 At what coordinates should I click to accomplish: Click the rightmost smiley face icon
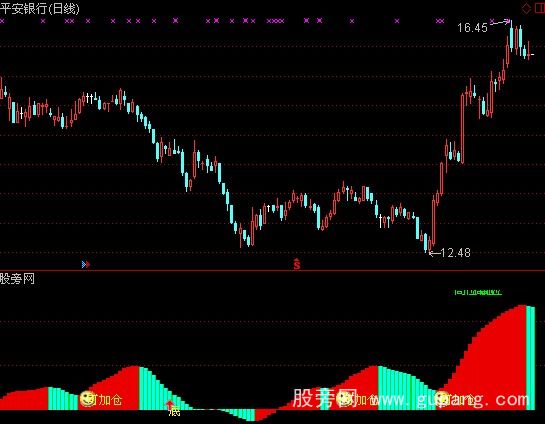tap(442, 399)
